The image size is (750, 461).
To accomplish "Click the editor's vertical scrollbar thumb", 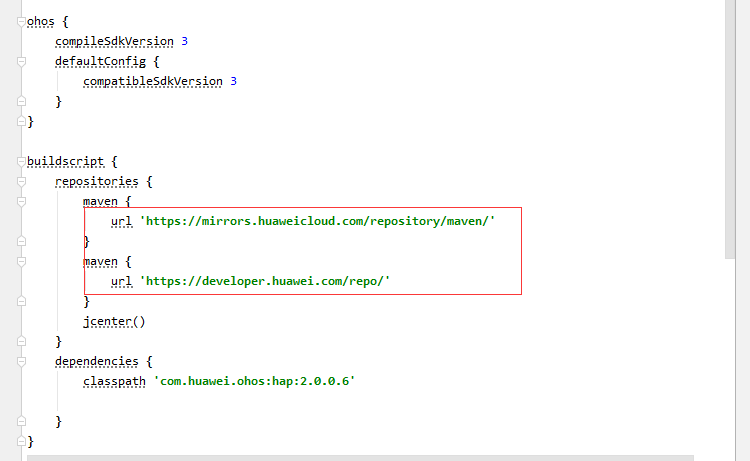I will [730, 129].
